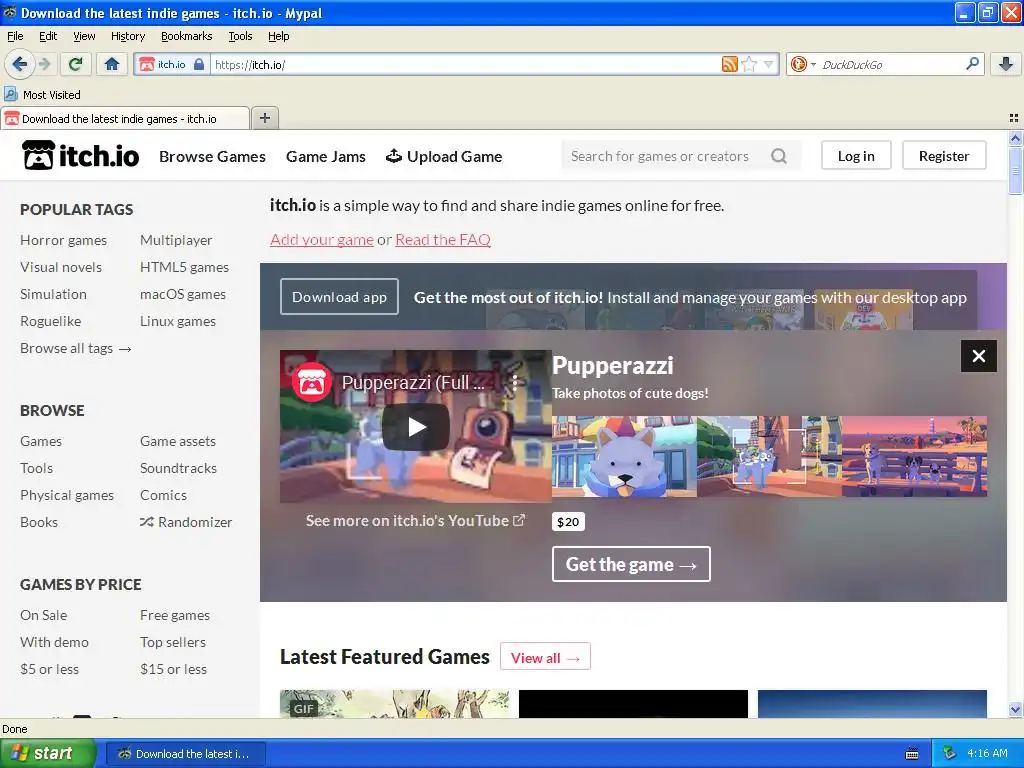Bookmark this page with the star icon
This screenshot has height=768, width=1024.
pyautogui.click(x=750, y=64)
